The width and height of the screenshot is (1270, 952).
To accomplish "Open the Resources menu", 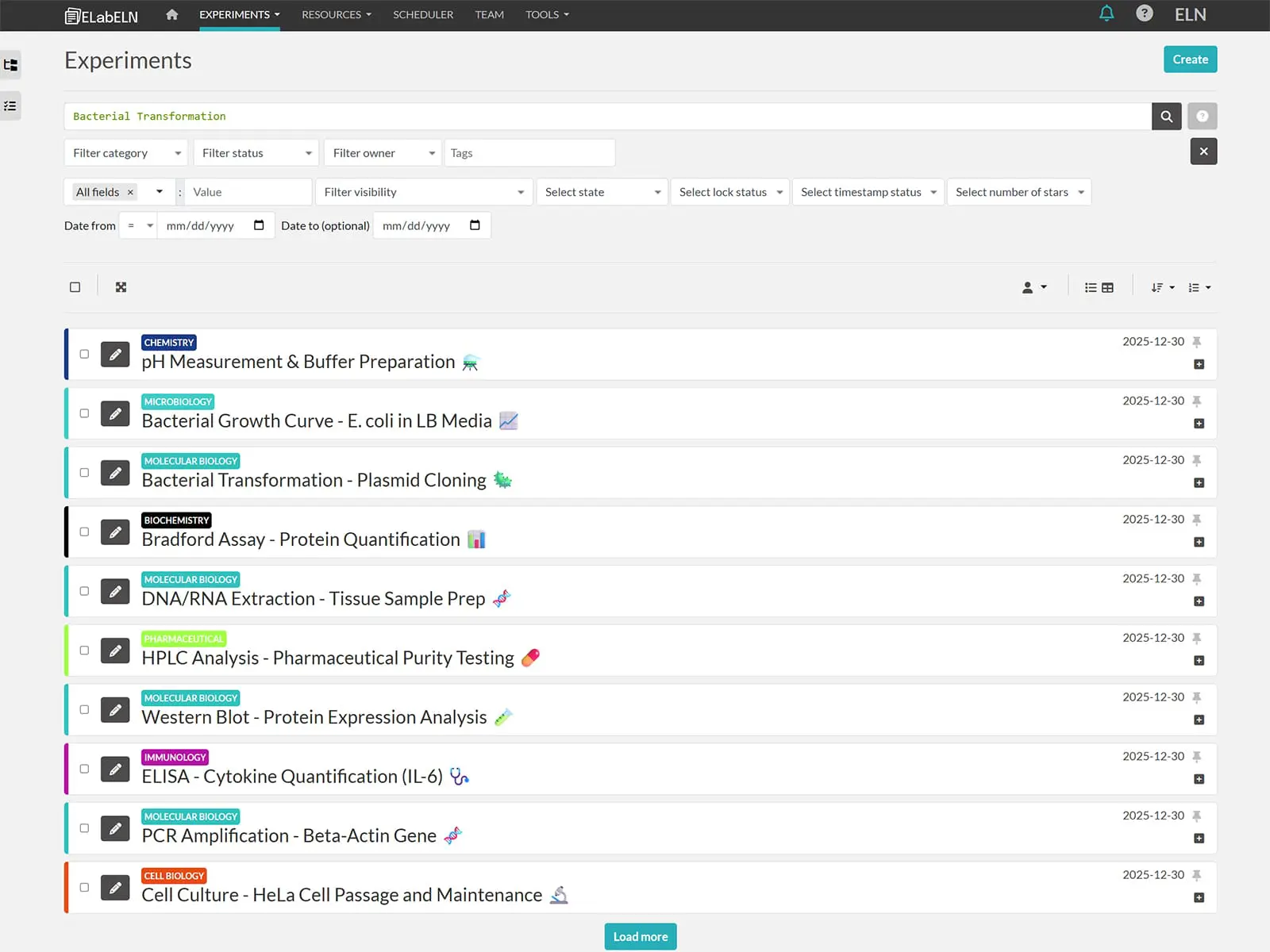I will pos(336,14).
